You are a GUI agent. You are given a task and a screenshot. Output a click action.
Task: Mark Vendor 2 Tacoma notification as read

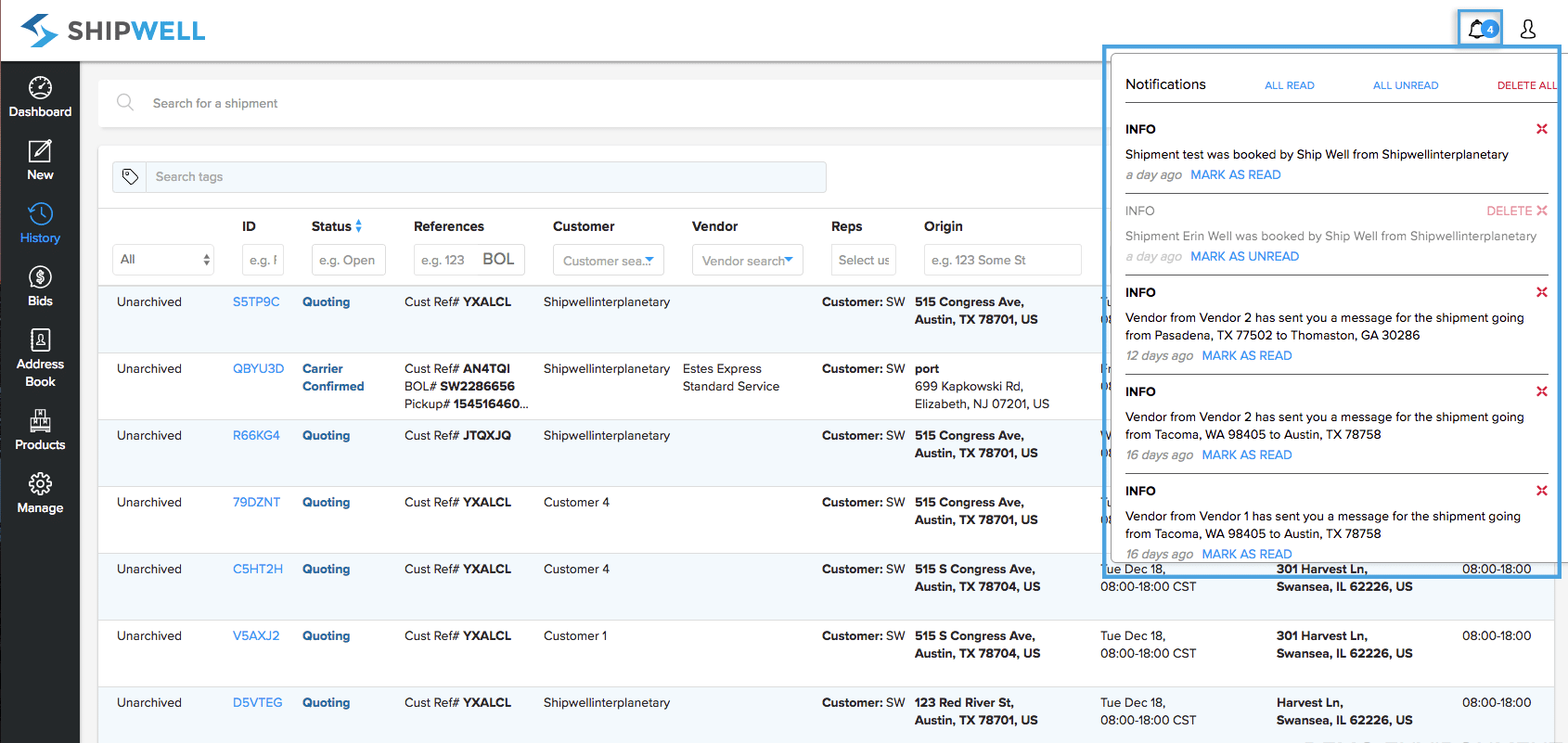(x=1247, y=455)
